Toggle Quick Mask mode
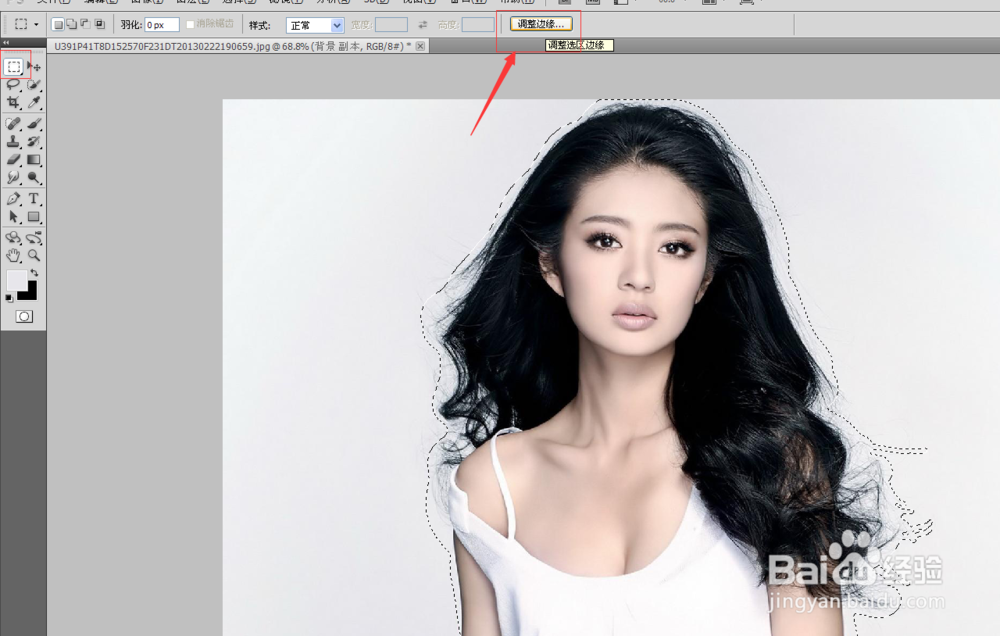The image size is (1000, 636). point(24,316)
